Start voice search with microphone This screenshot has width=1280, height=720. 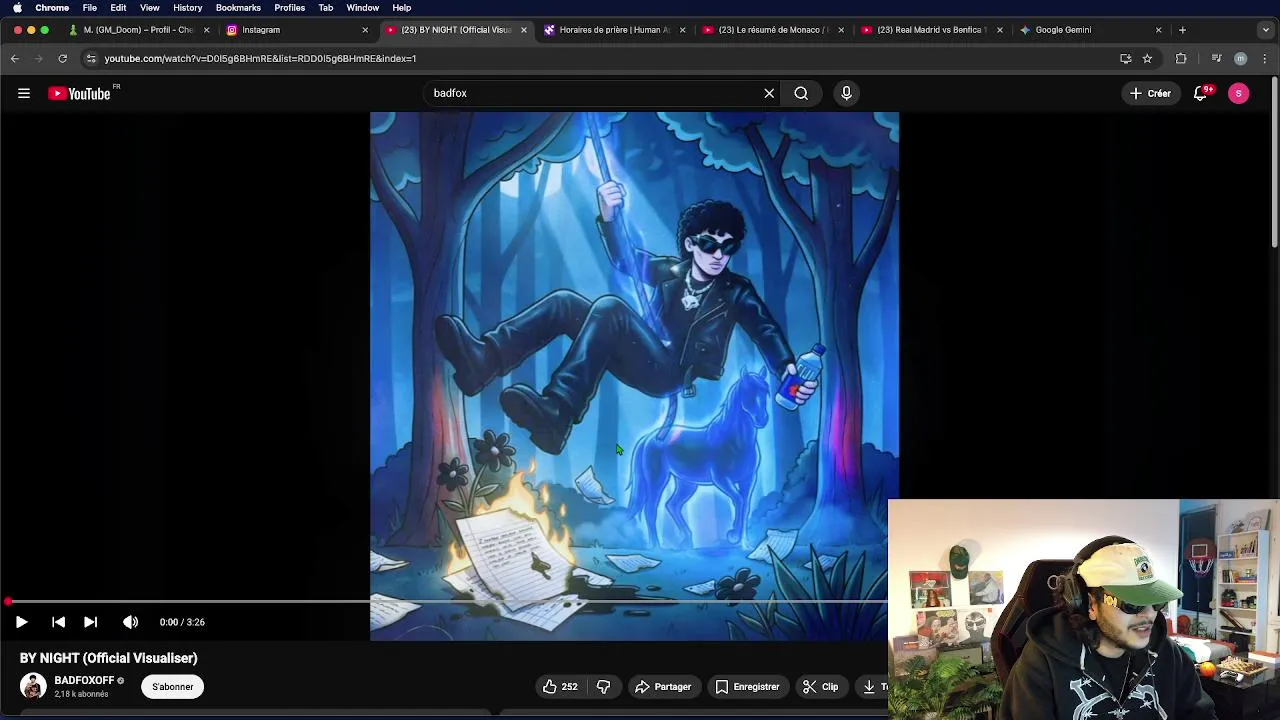tap(846, 93)
